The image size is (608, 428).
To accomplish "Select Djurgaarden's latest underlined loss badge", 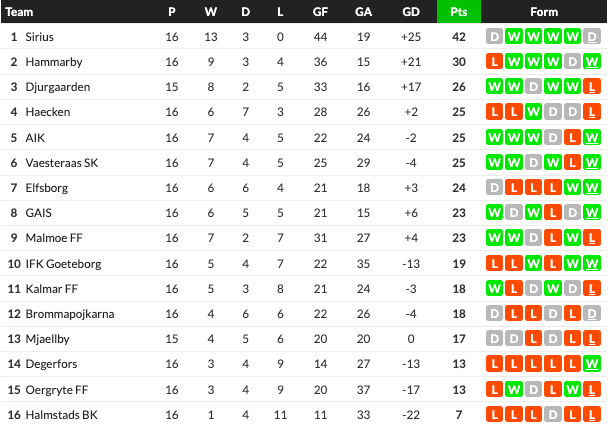I will [x=592, y=87].
